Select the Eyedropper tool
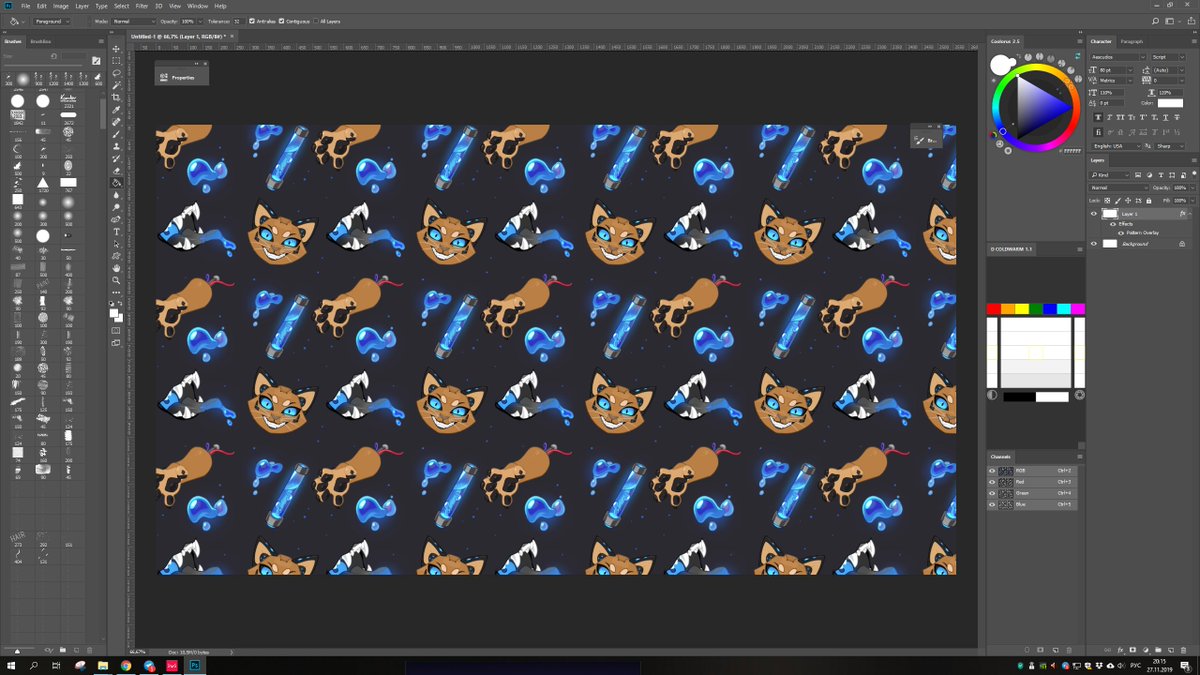 pyautogui.click(x=116, y=110)
